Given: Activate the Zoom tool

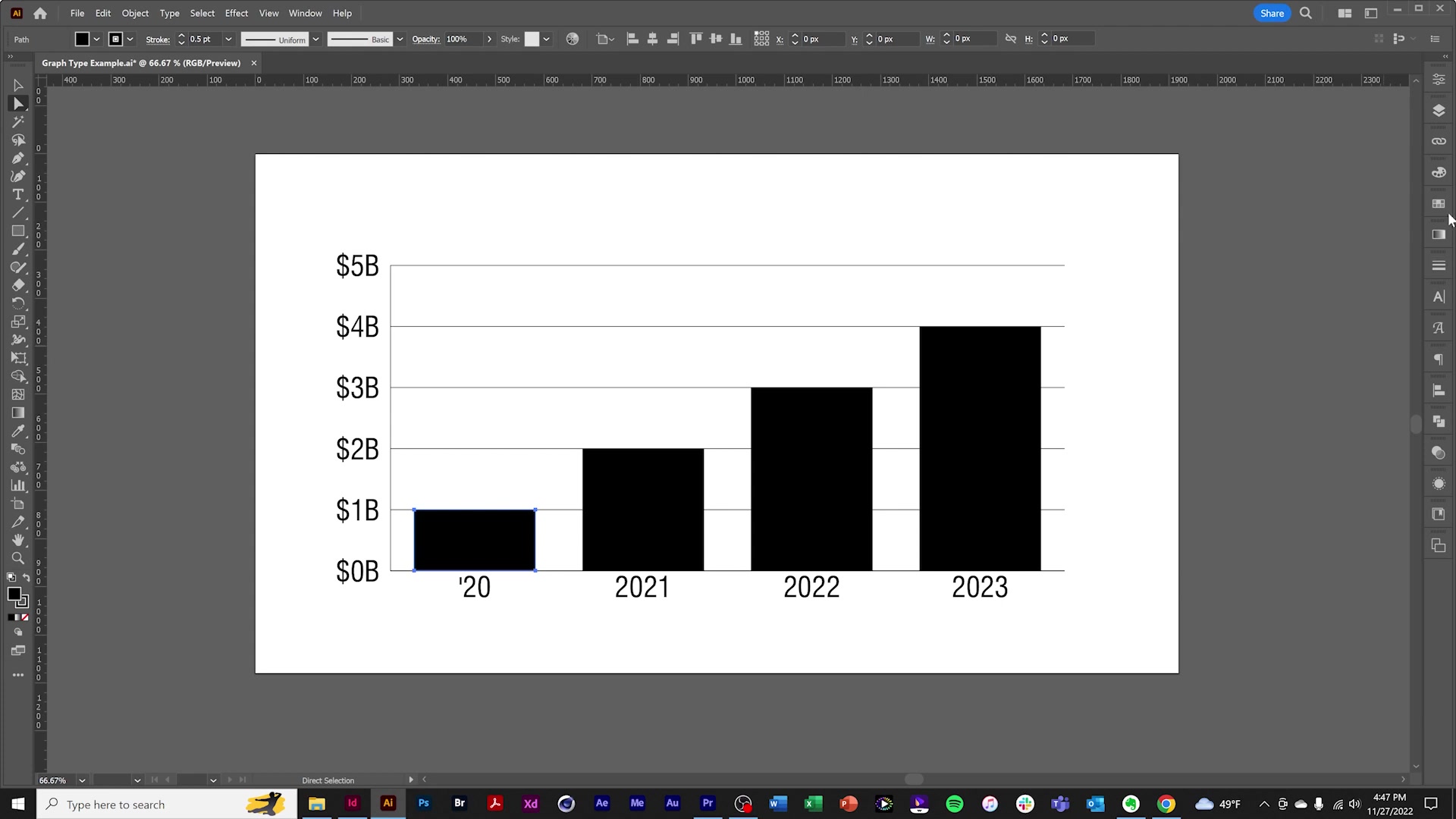Looking at the screenshot, I should tap(19, 559).
